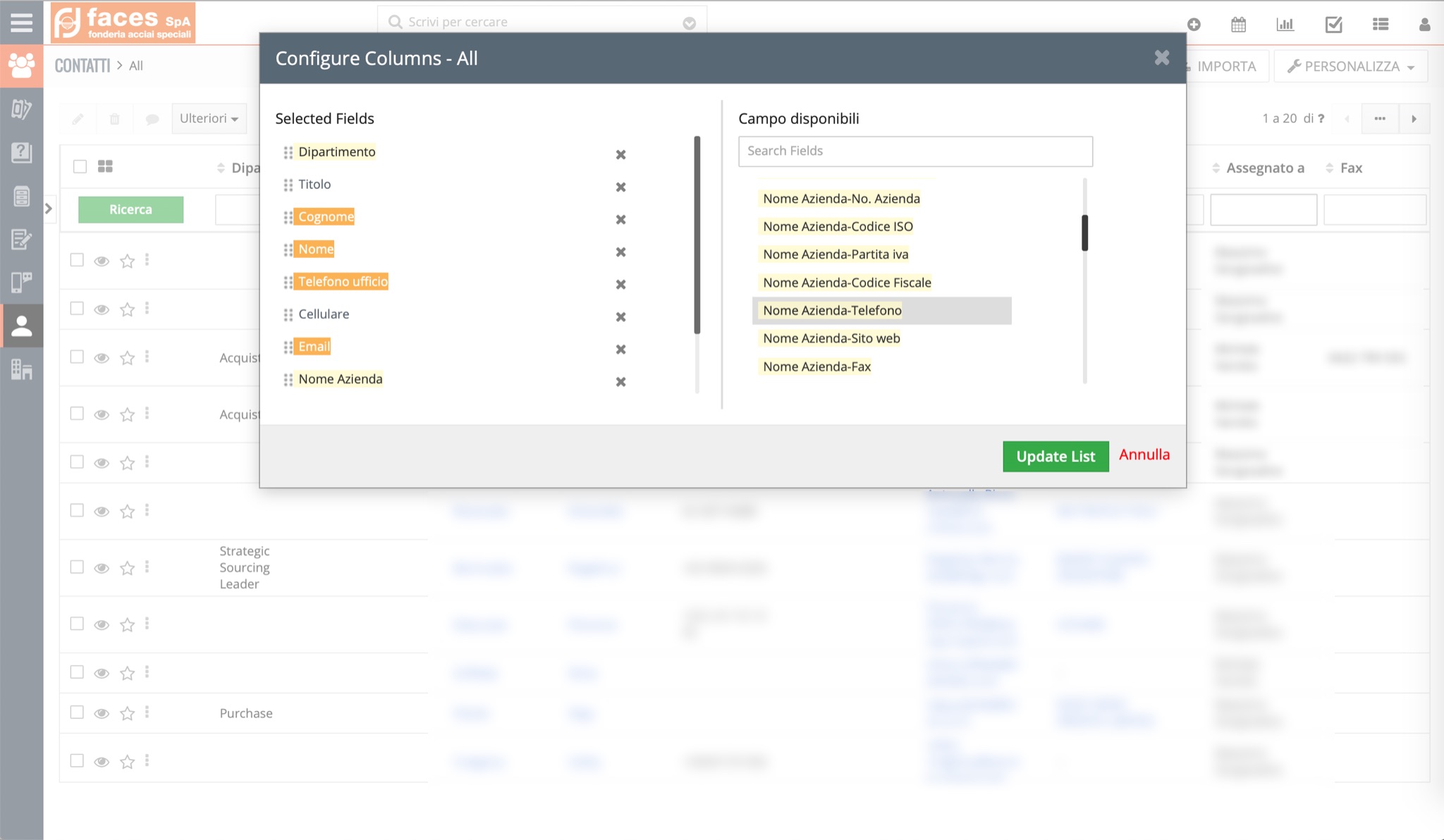1444x840 pixels.
Task: Remove Dipartimento from selected fields
Action: [x=620, y=154]
